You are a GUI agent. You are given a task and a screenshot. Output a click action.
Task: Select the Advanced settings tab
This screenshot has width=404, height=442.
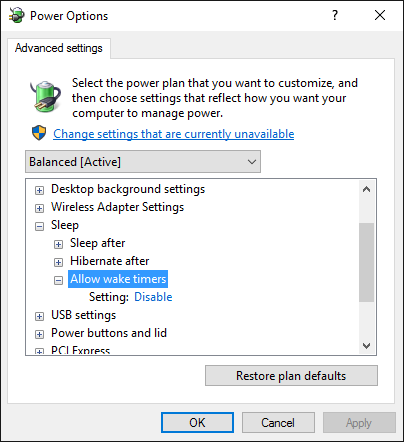coord(59,48)
